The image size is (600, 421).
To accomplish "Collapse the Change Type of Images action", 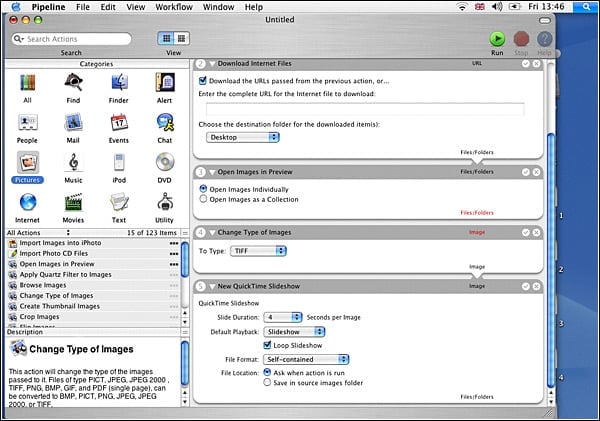I will 212,233.
